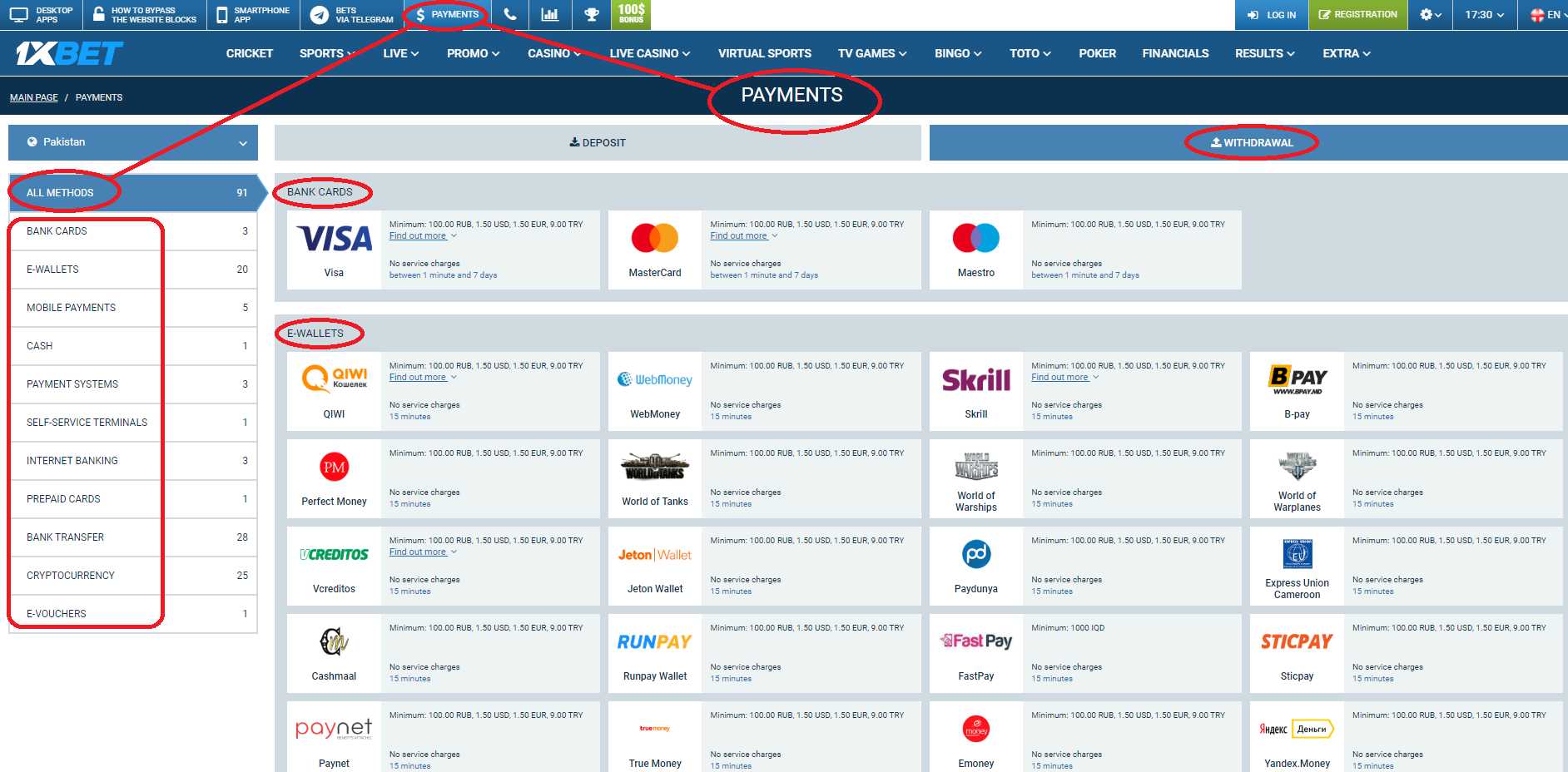Expand Find out more under Visa
The height and width of the screenshot is (772, 1568).
[x=423, y=236]
